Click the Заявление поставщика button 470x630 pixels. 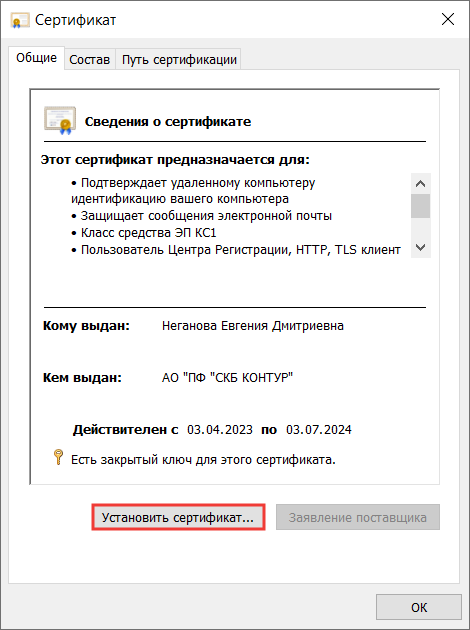click(358, 518)
